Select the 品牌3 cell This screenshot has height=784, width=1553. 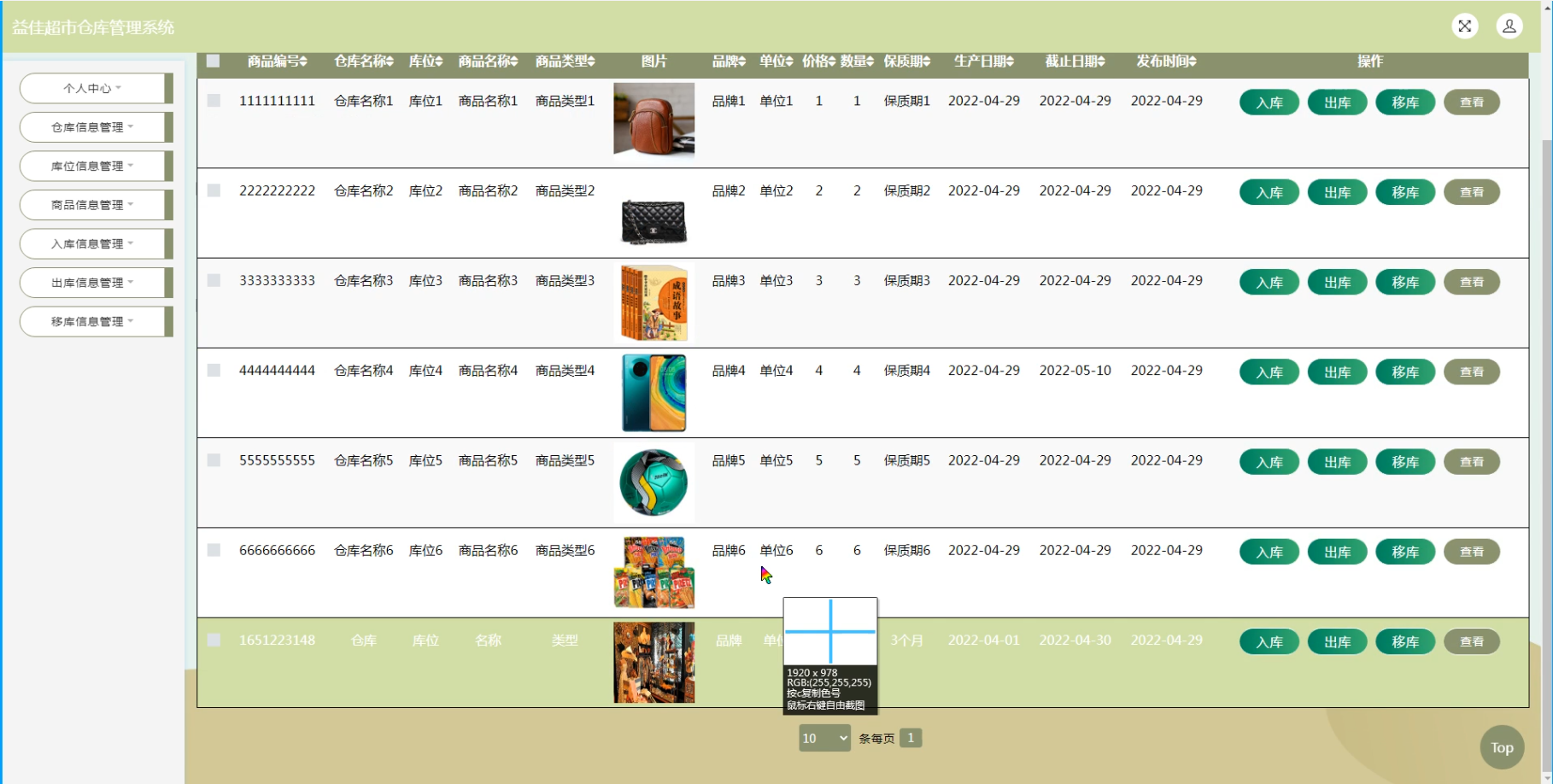[x=729, y=280]
